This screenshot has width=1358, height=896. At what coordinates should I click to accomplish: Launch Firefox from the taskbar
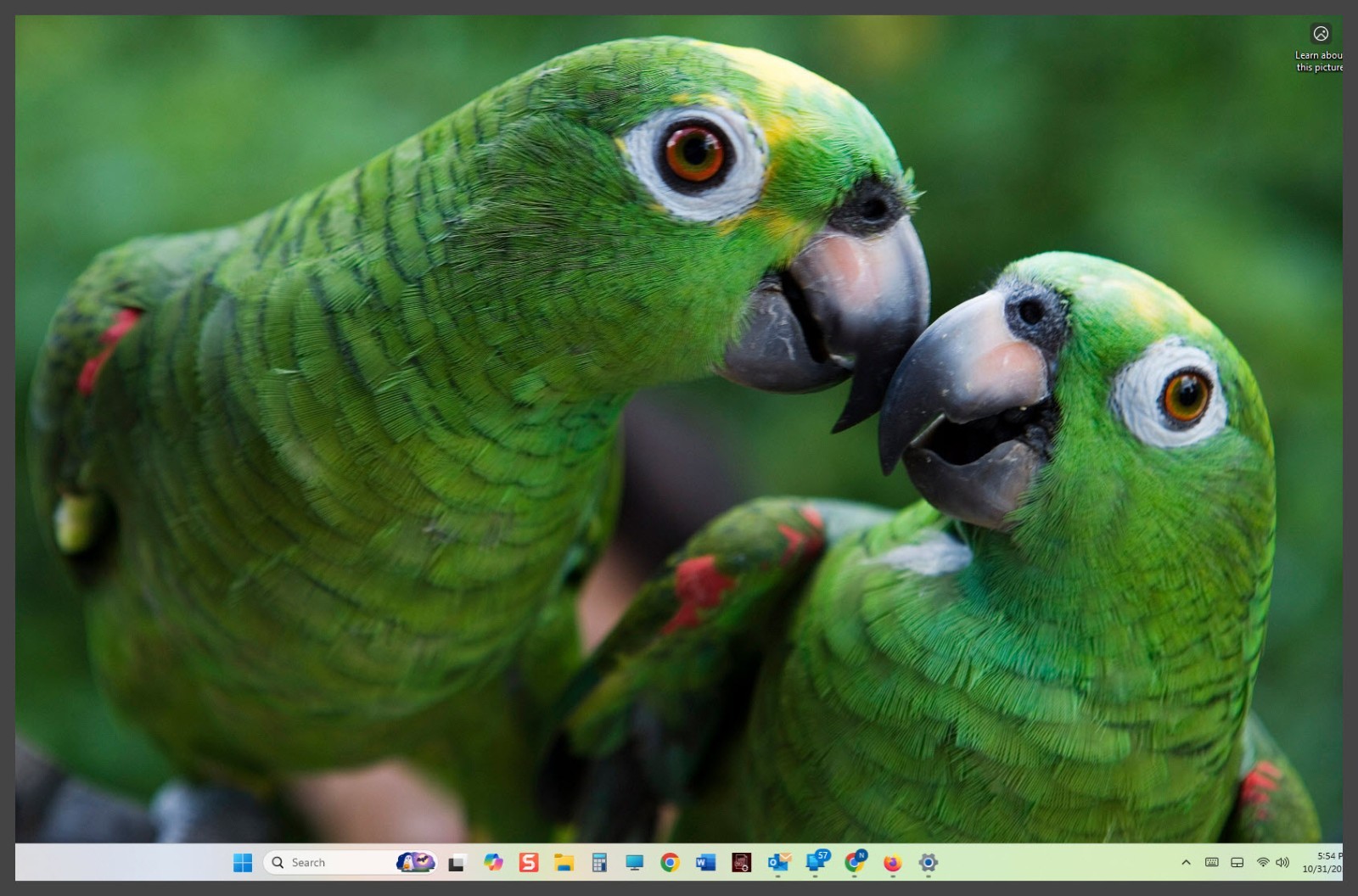click(x=892, y=862)
